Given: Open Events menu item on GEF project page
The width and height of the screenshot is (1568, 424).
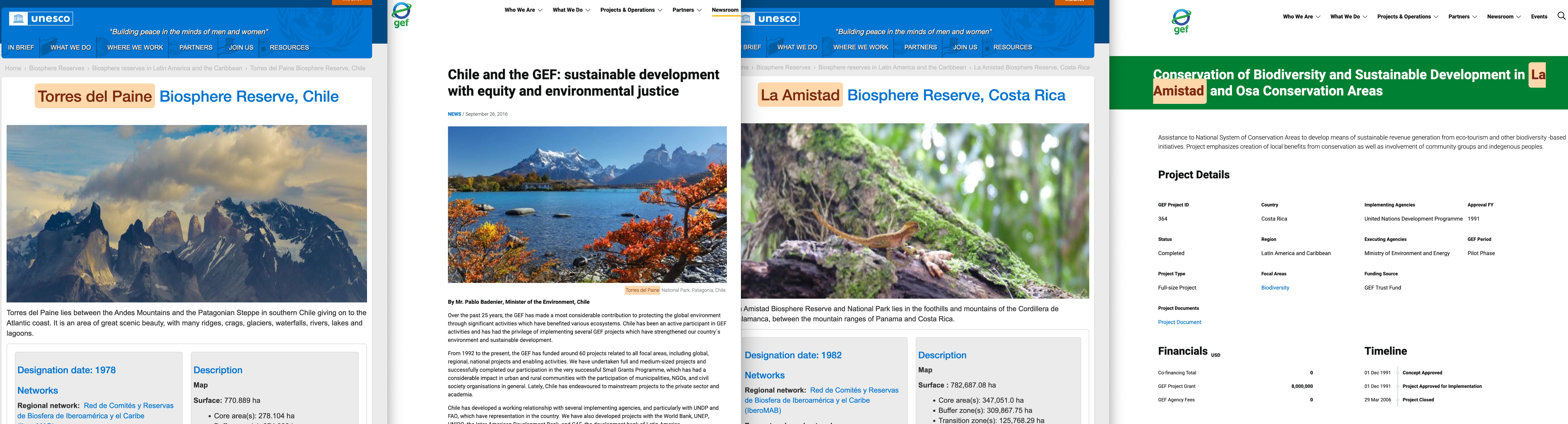Looking at the screenshot, I should [x=1539, y=16].
